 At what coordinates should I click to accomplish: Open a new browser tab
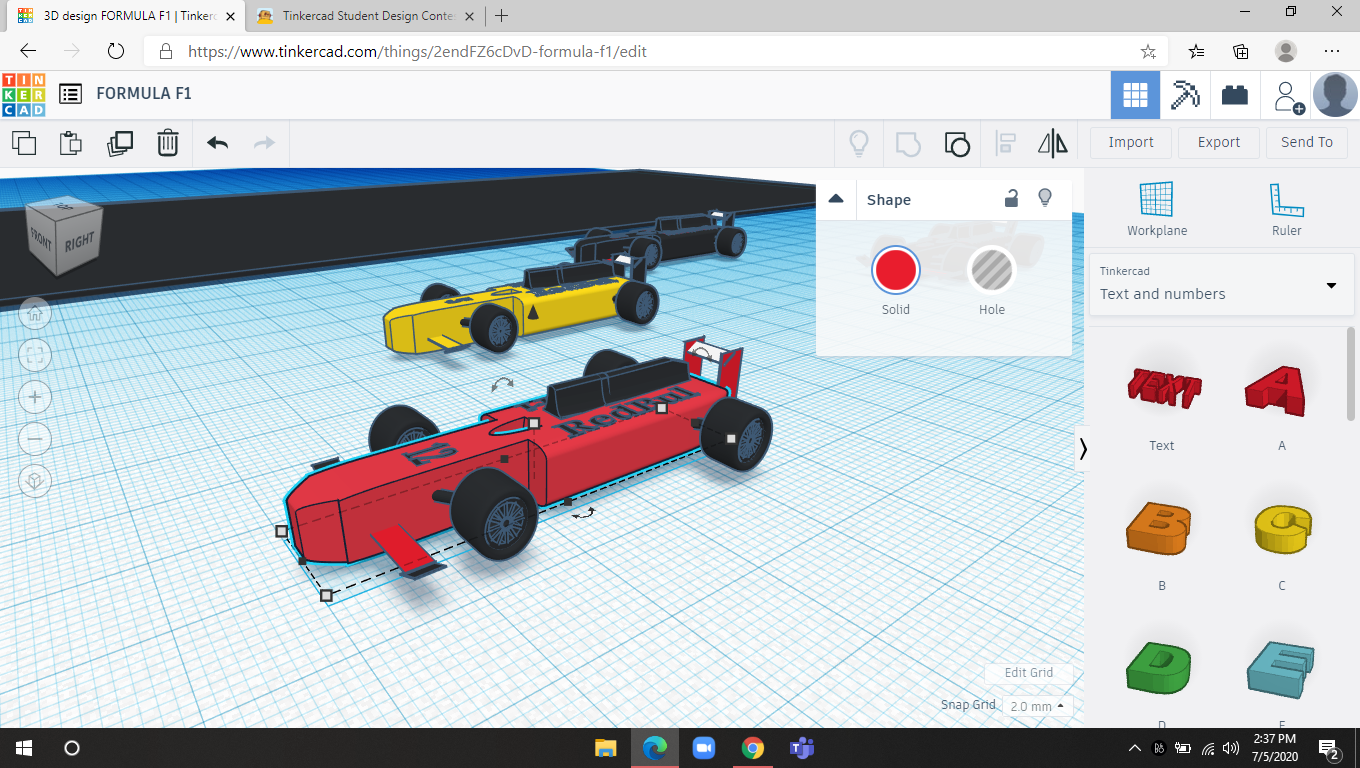pyautogui.click(x=501, y=16)
